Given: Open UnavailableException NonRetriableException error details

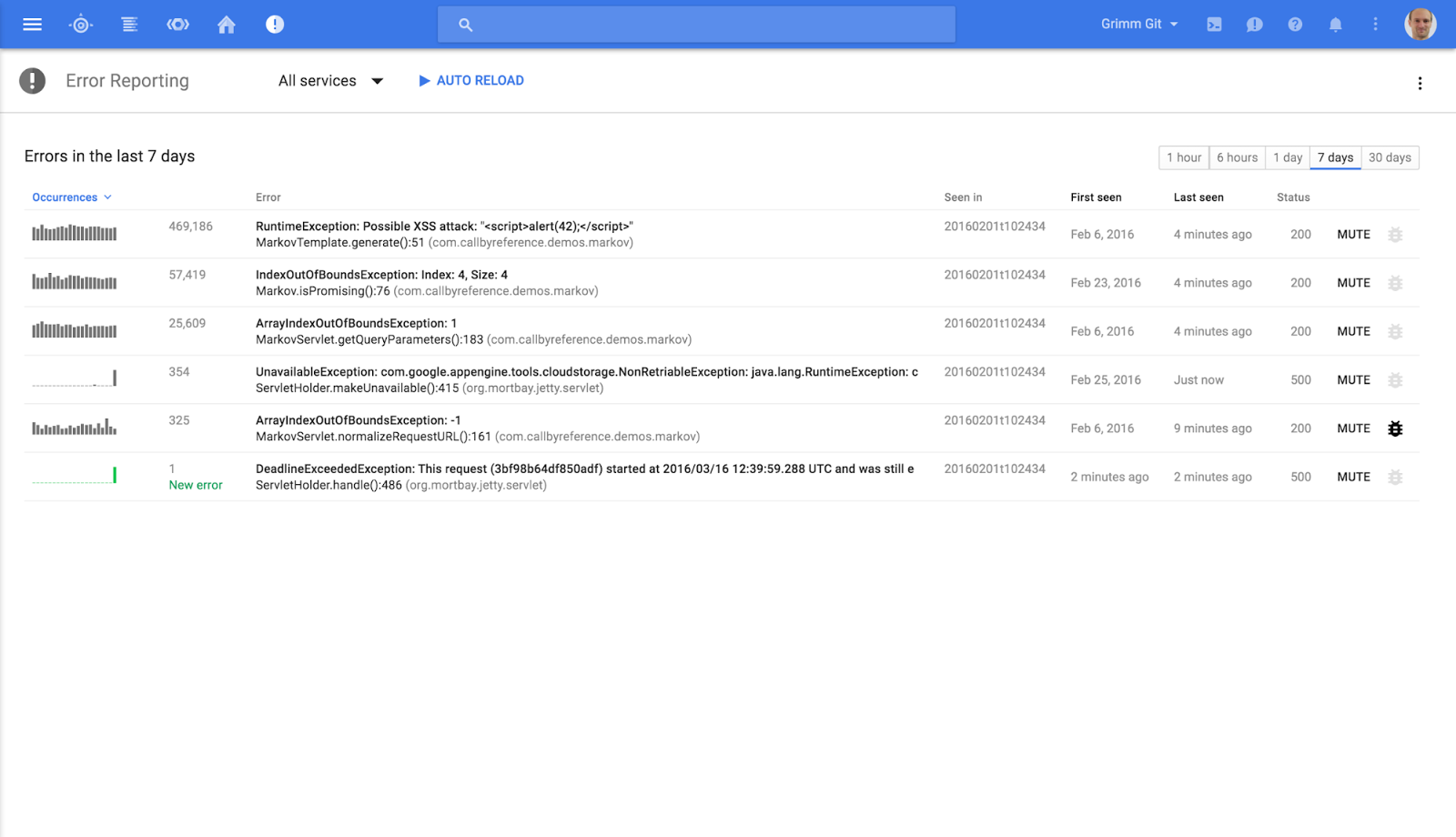Looking at the screenshot, I should coord(587,372).
